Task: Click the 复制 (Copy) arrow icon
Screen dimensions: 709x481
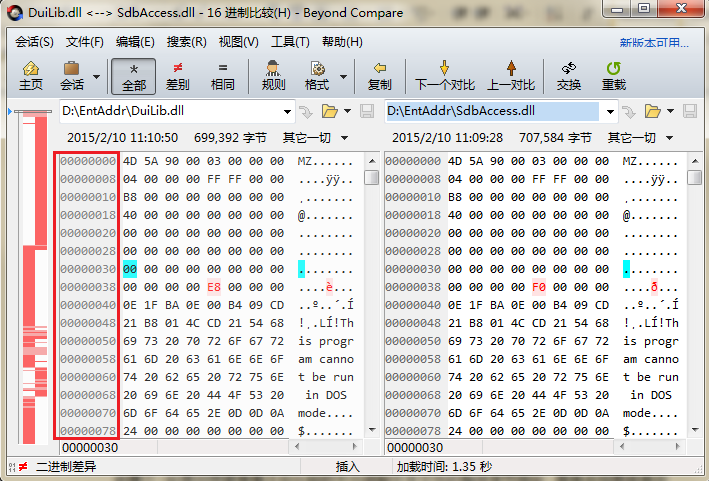Action: (379, 75)
